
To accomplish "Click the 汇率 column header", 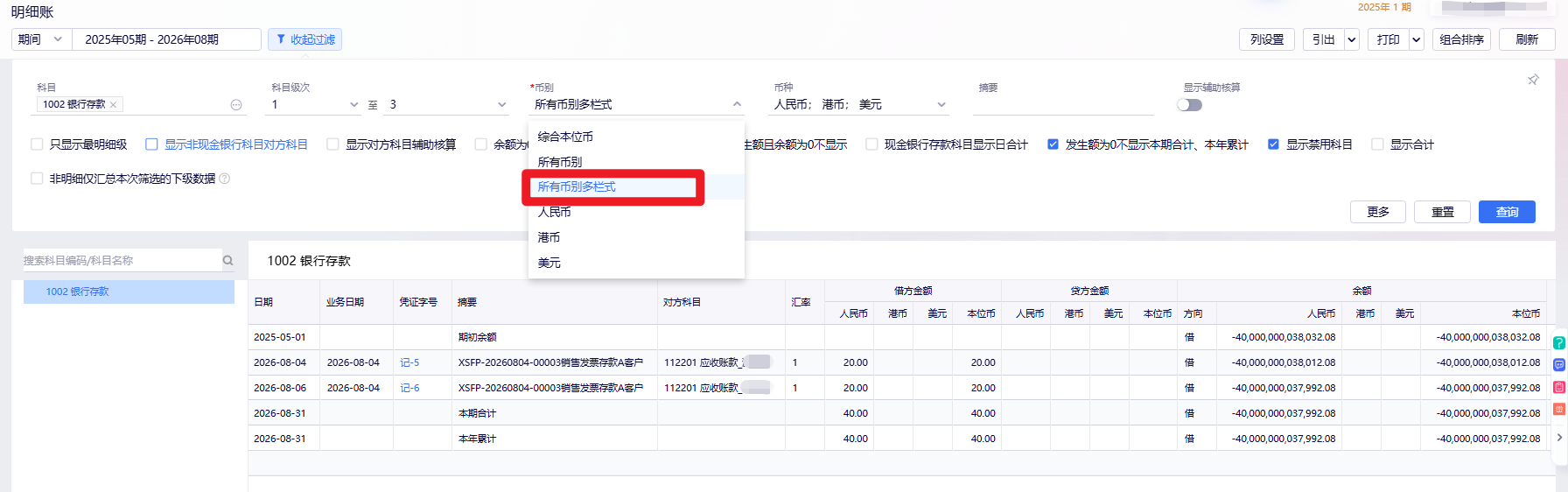I will 805,302.
